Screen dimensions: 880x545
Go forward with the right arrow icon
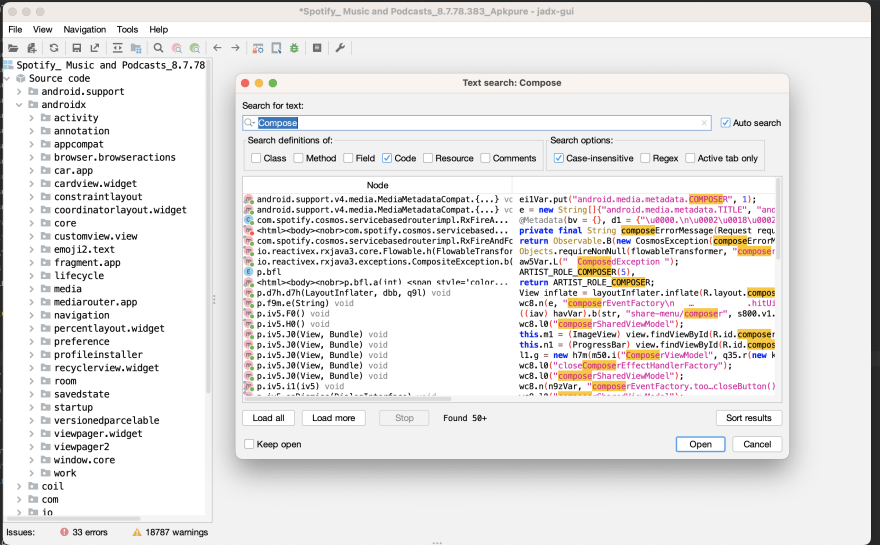pos(235,48)
